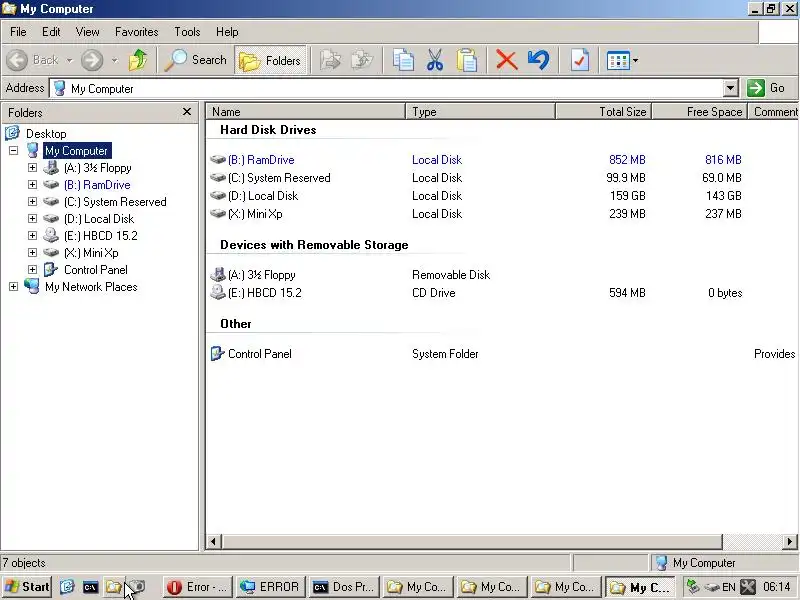
Task: Toggle the Folders pane button
Action: point(270,60)
